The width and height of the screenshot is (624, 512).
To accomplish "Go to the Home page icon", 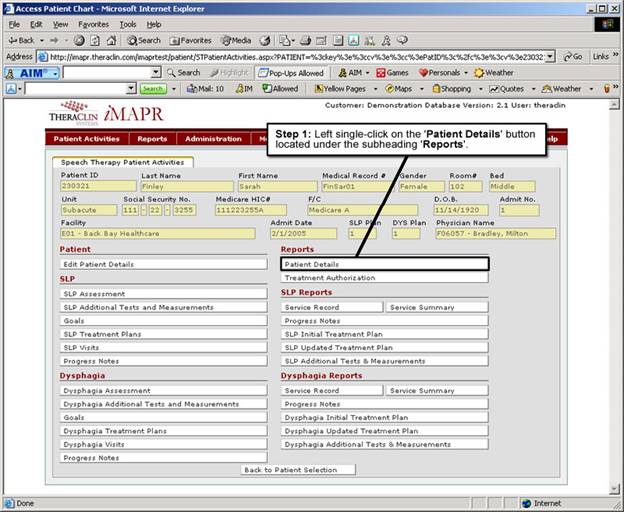I will tap(111, 40).
